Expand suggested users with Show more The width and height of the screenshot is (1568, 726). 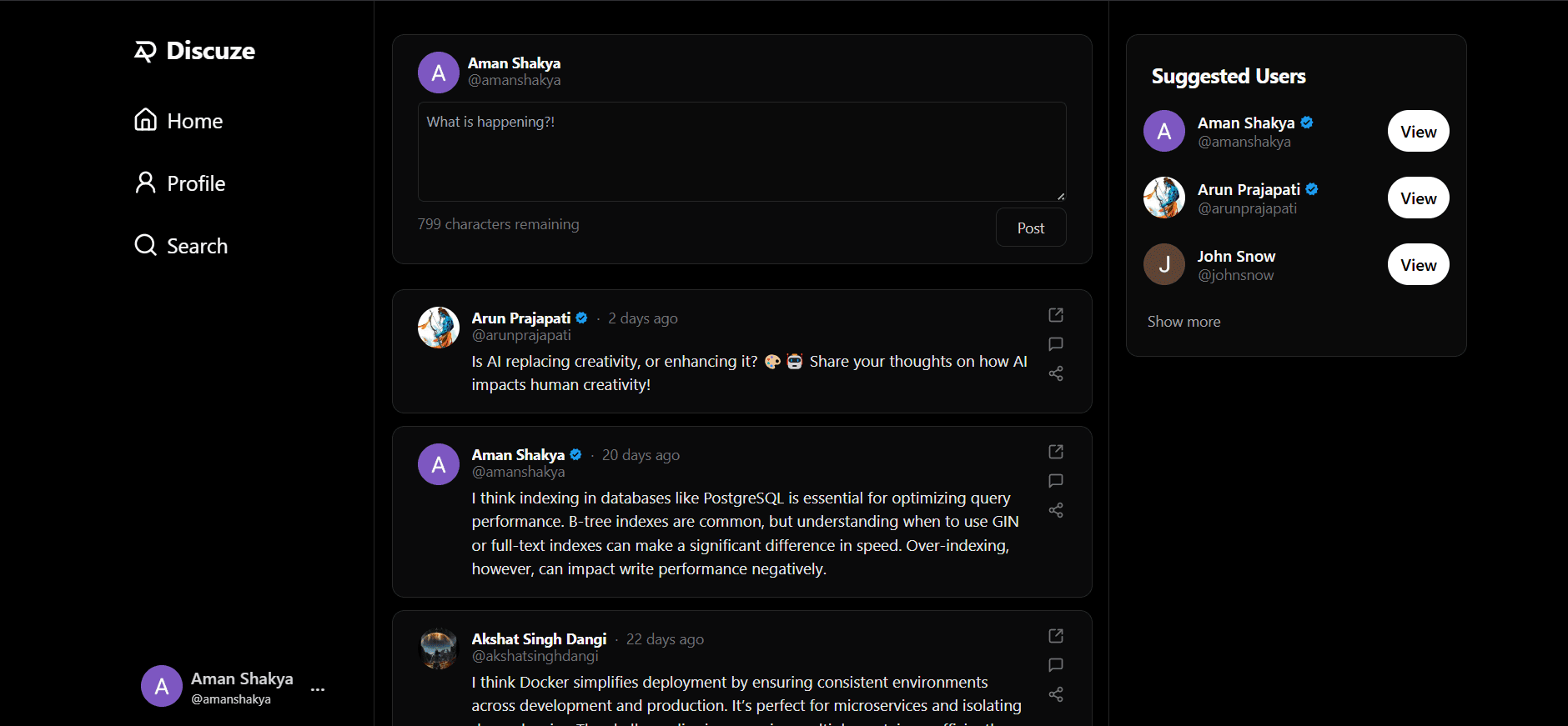pyautogui.click(x=1184, y=322)
